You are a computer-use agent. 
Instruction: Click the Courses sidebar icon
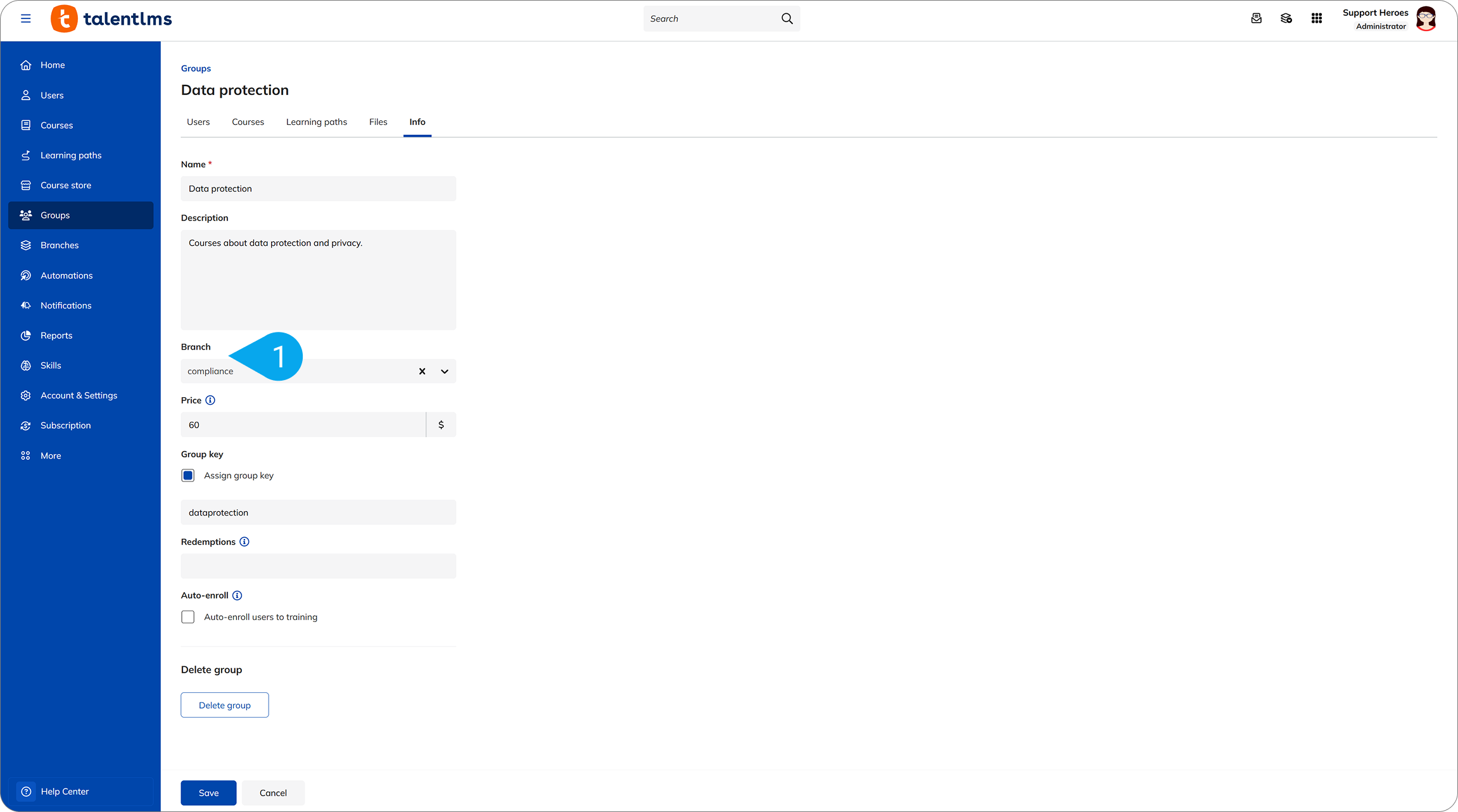(x=26, y=125)
